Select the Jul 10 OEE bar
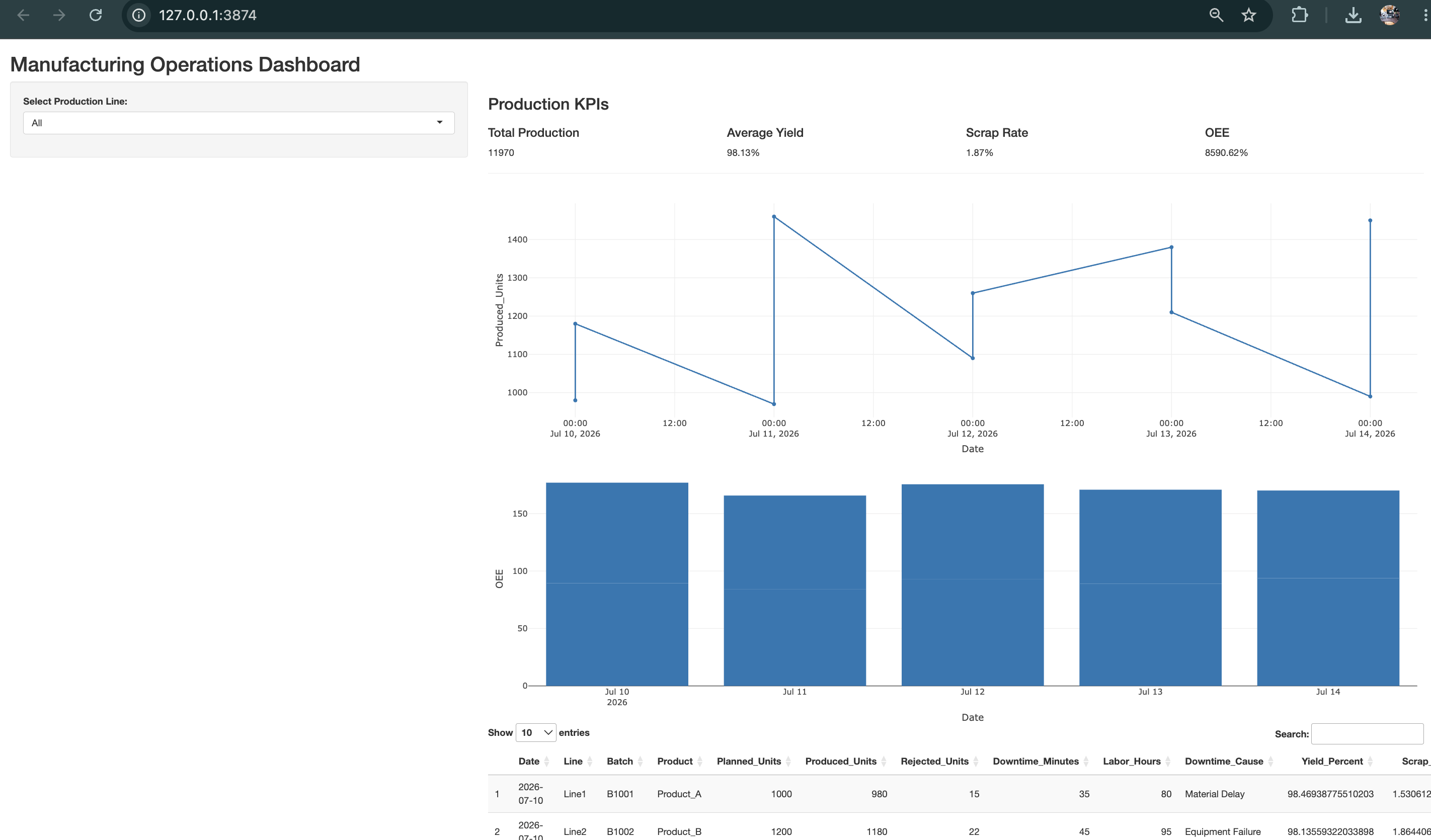The height and width of the screenshot is (840, 1431). (617, 584)
